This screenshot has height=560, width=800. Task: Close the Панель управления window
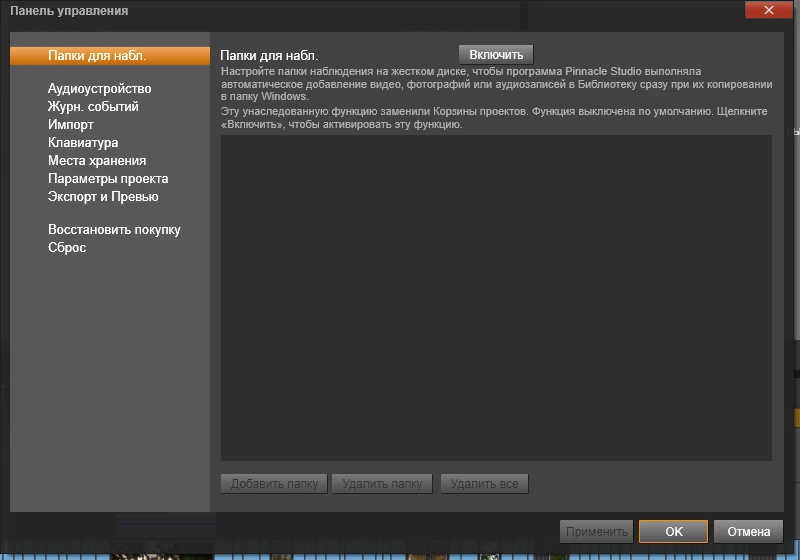coord(768,10)
